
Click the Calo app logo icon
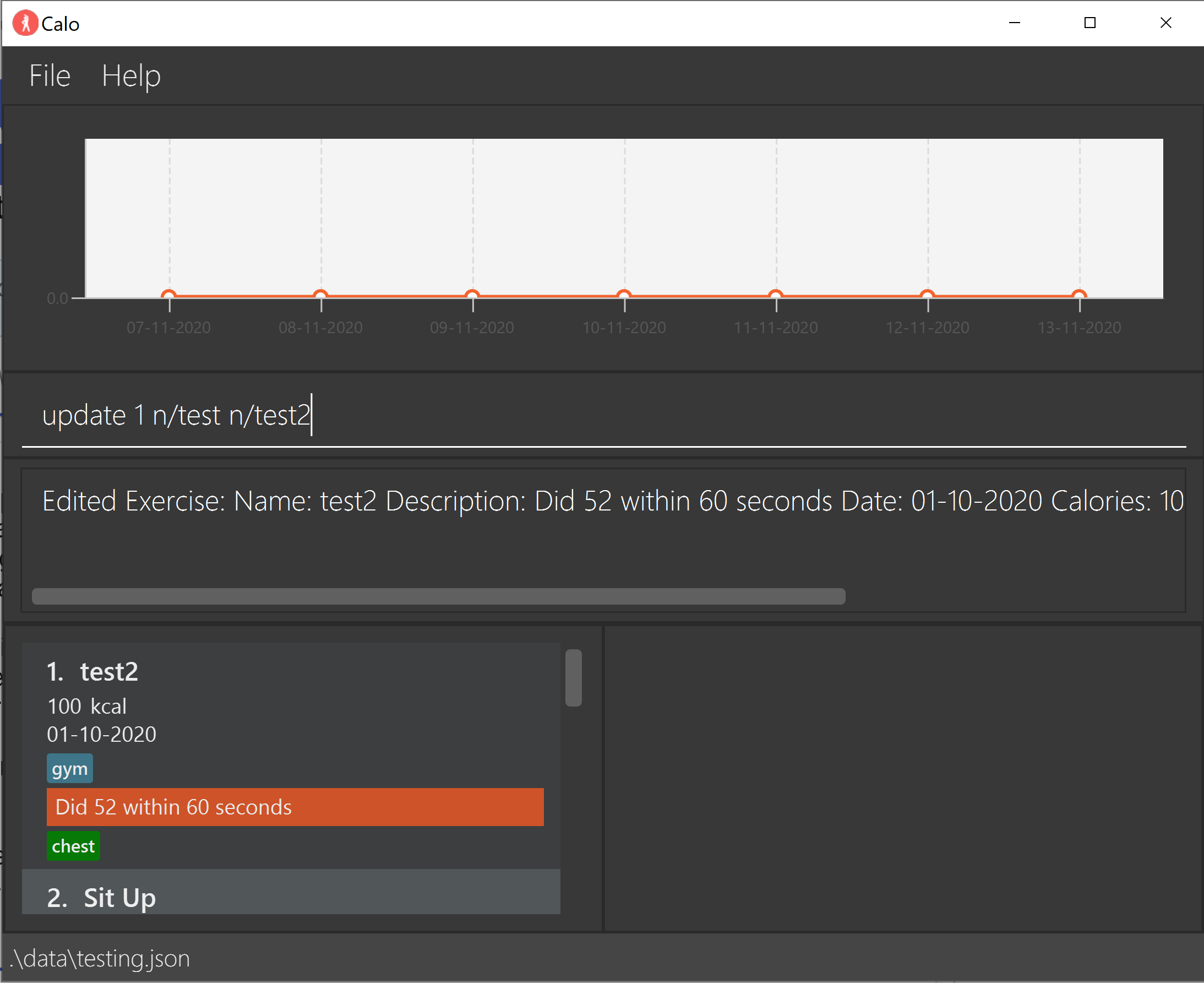[25, 23]
